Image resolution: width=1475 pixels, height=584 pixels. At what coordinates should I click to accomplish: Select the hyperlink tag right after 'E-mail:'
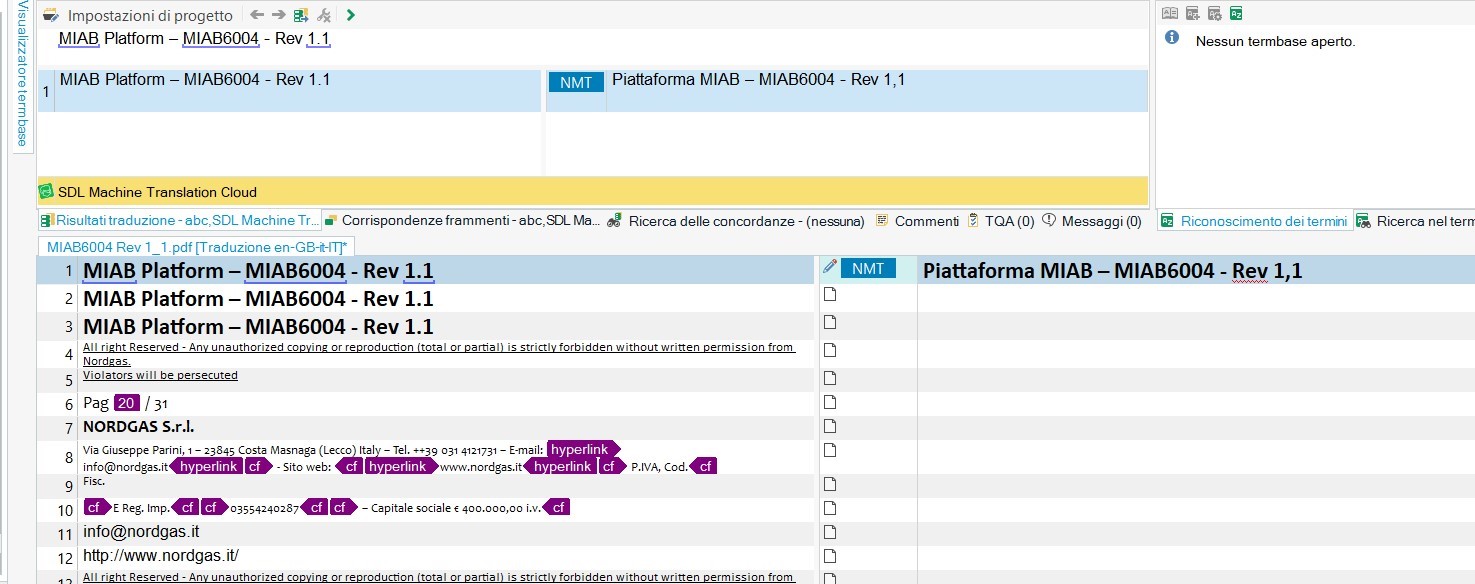(583, 450)
